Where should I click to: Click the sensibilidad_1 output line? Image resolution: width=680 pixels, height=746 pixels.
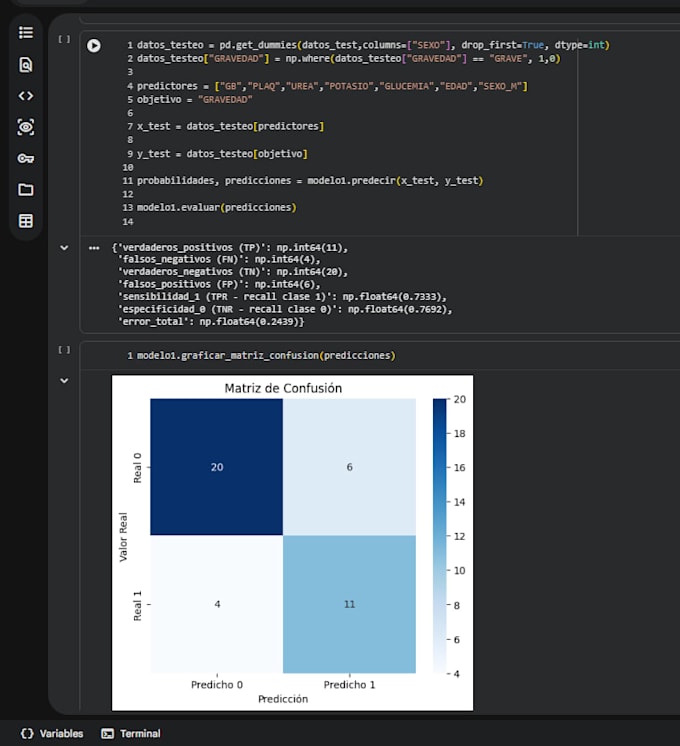(x=282, y=296)
